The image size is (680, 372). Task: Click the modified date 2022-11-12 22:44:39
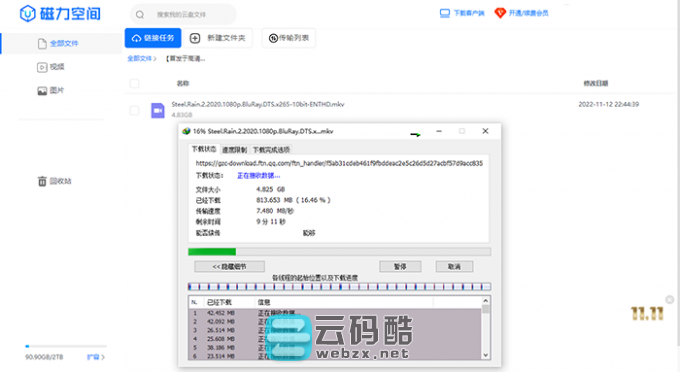click(608, 104)
